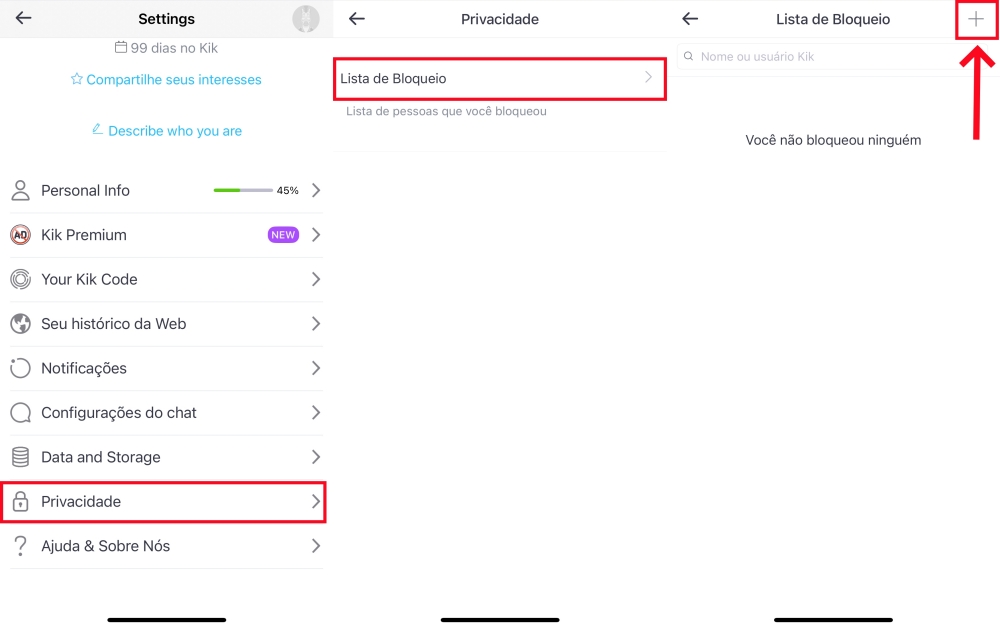This screenshot has height=629, width=1000.
Task: Click the Your Kik Code spiral icon
Action: point(21,280)
